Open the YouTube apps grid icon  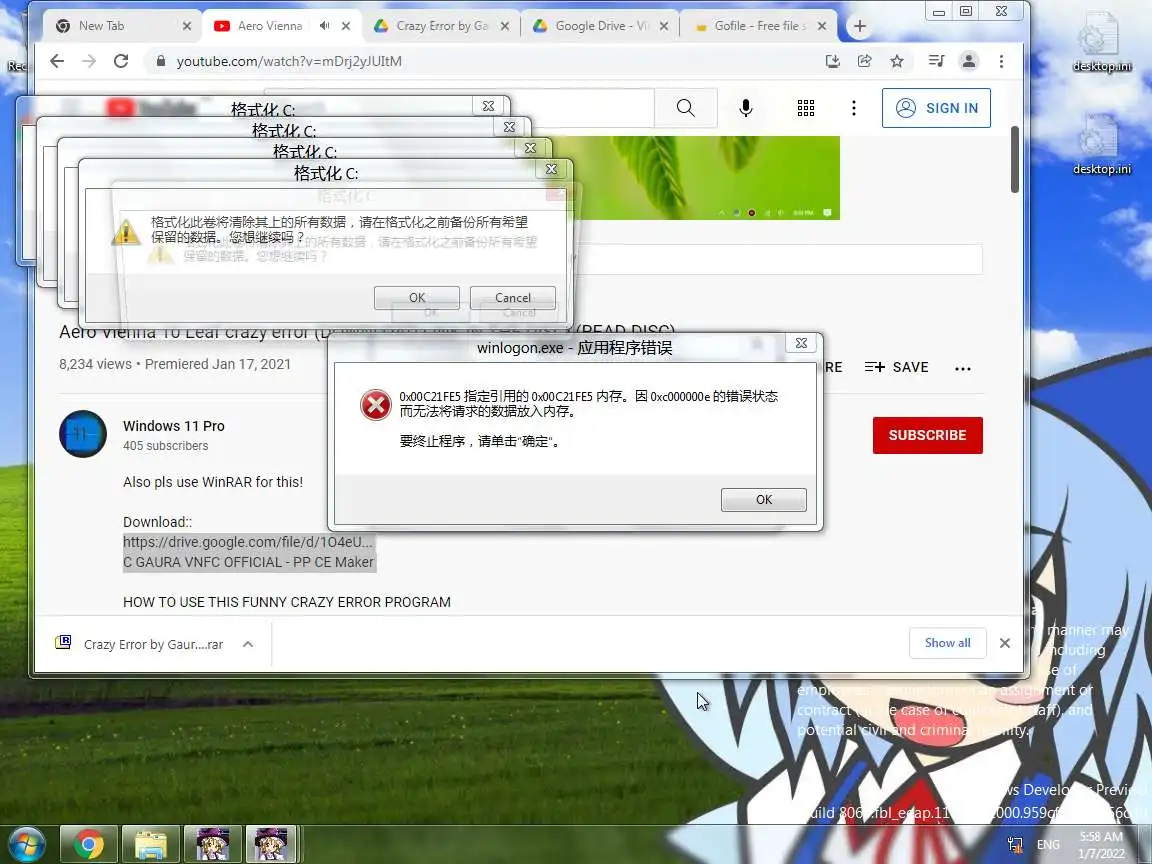click(x=806, y=108)
